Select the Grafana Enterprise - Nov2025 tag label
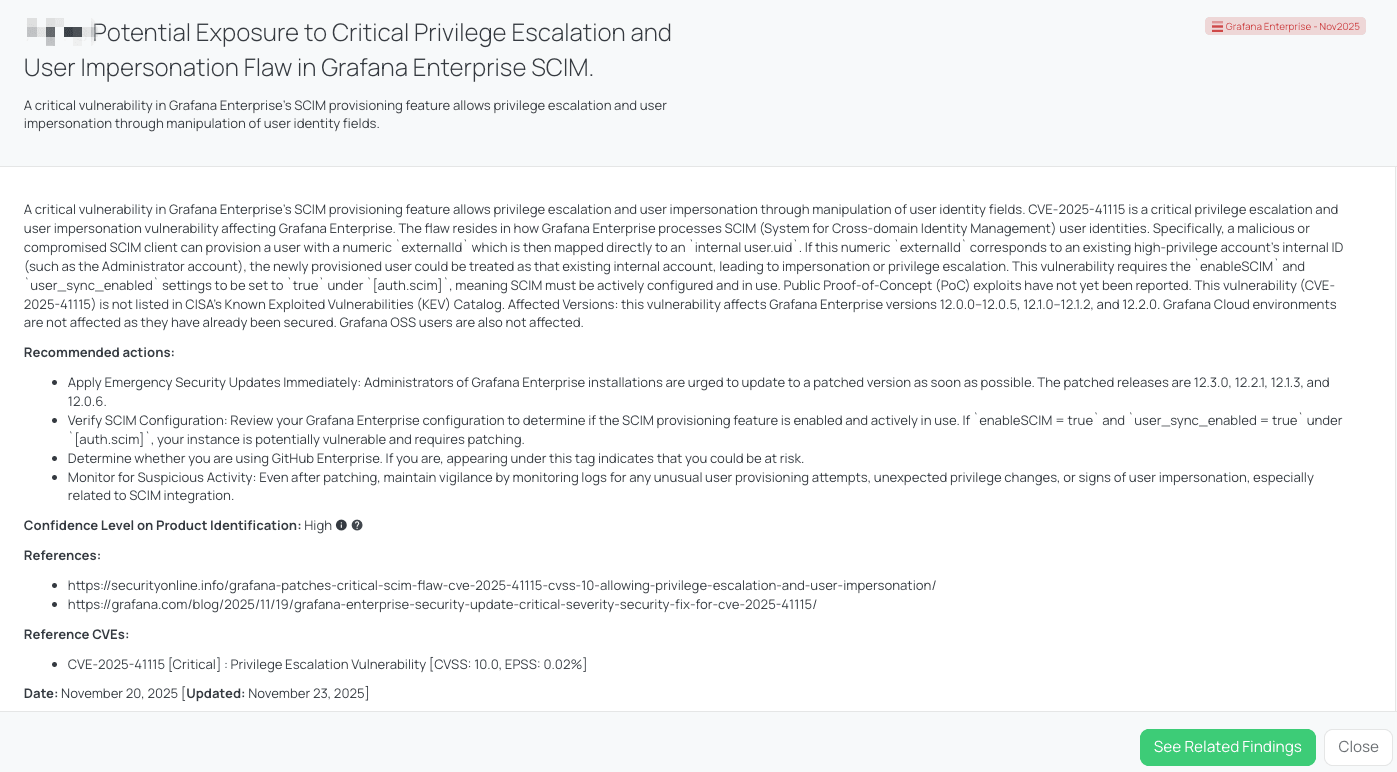 click(x=1292, y=27)
